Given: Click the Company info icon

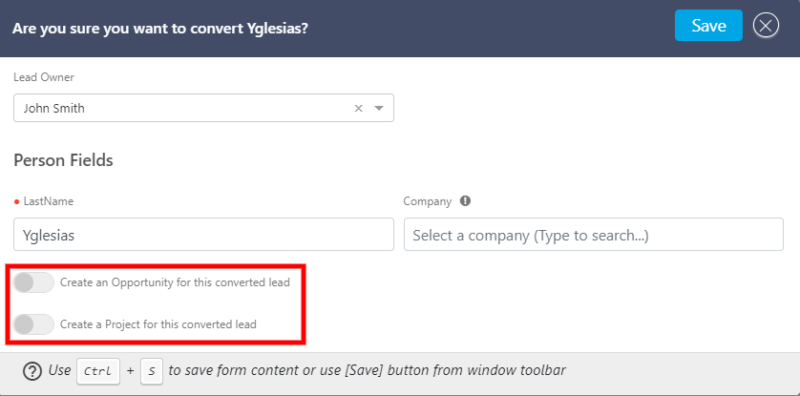Looking at the screenshot, I should coord(465,201).
